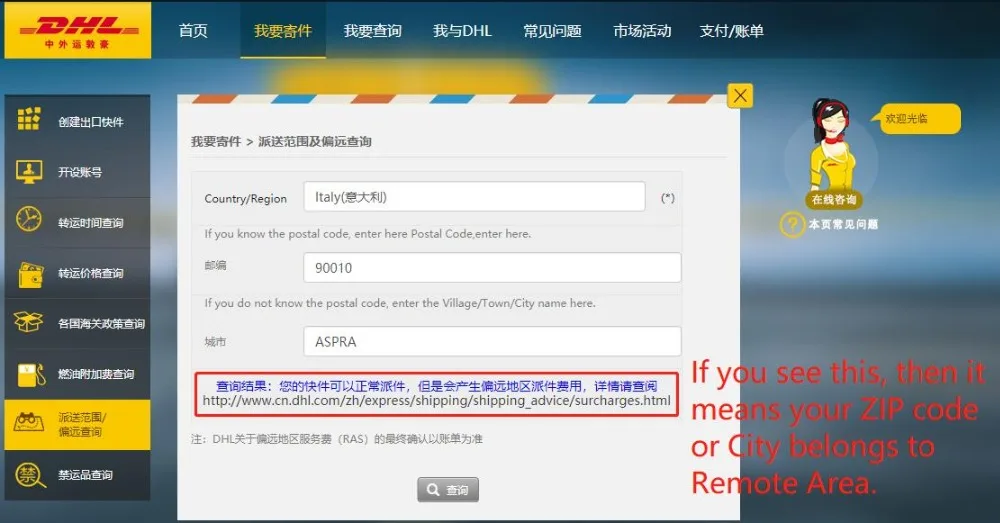Click magnifier icon on 查询 button
This screenshot has width=1000, height=523.
434,490
